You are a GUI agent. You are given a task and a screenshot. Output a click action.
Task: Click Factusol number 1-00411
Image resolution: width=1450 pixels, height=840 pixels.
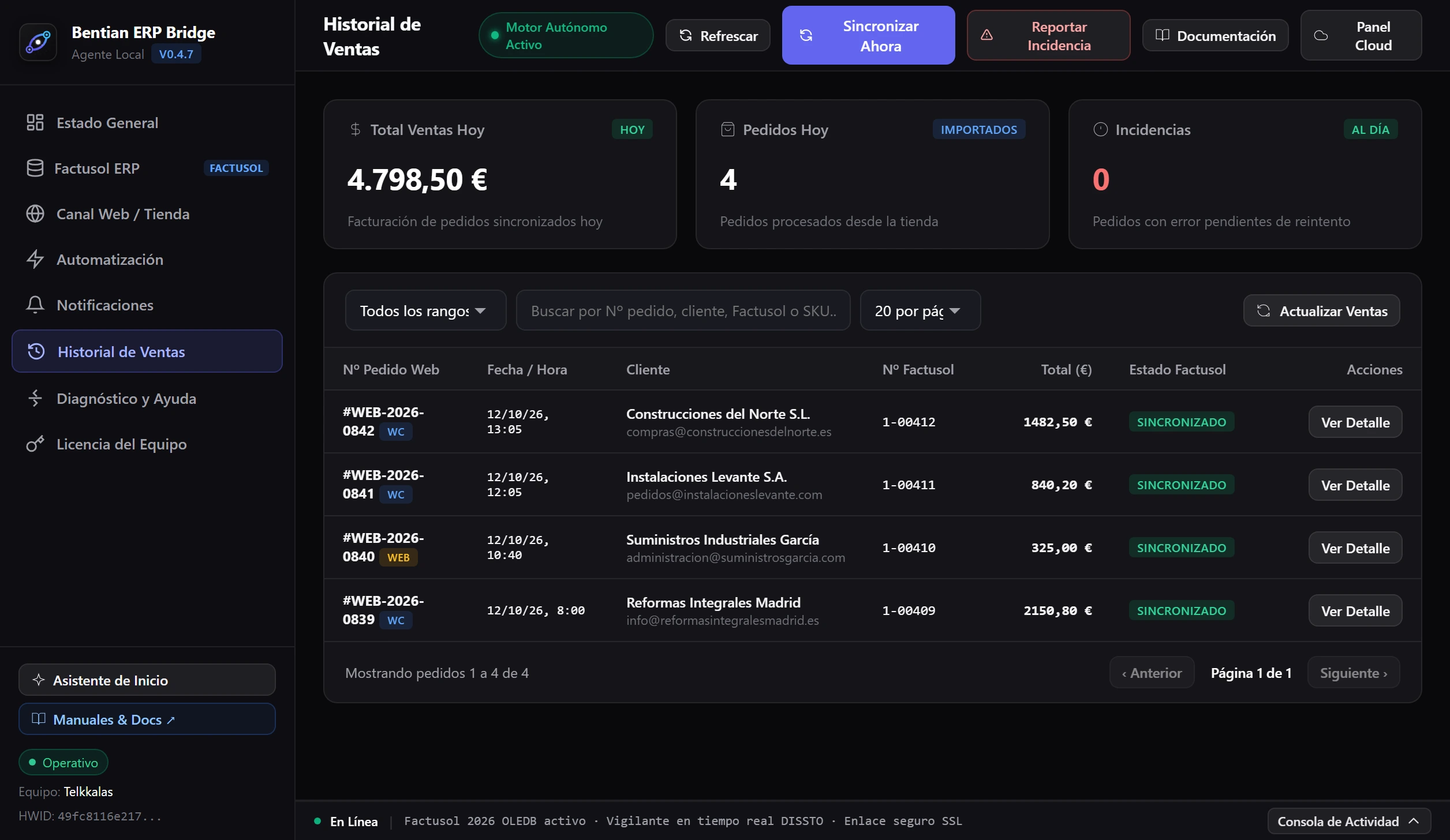pyautogui.click(x=909, y=485)
